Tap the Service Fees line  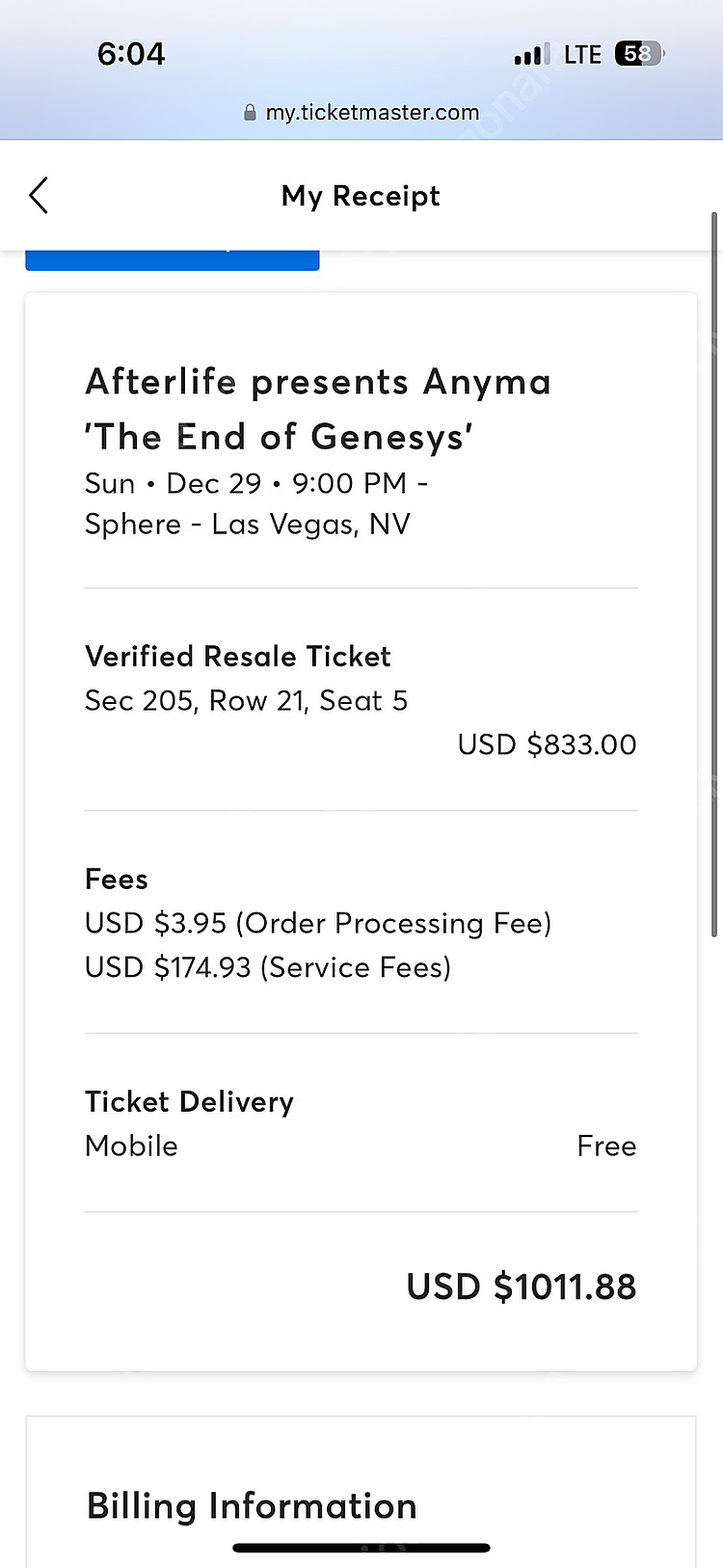(x=268, y=968)
